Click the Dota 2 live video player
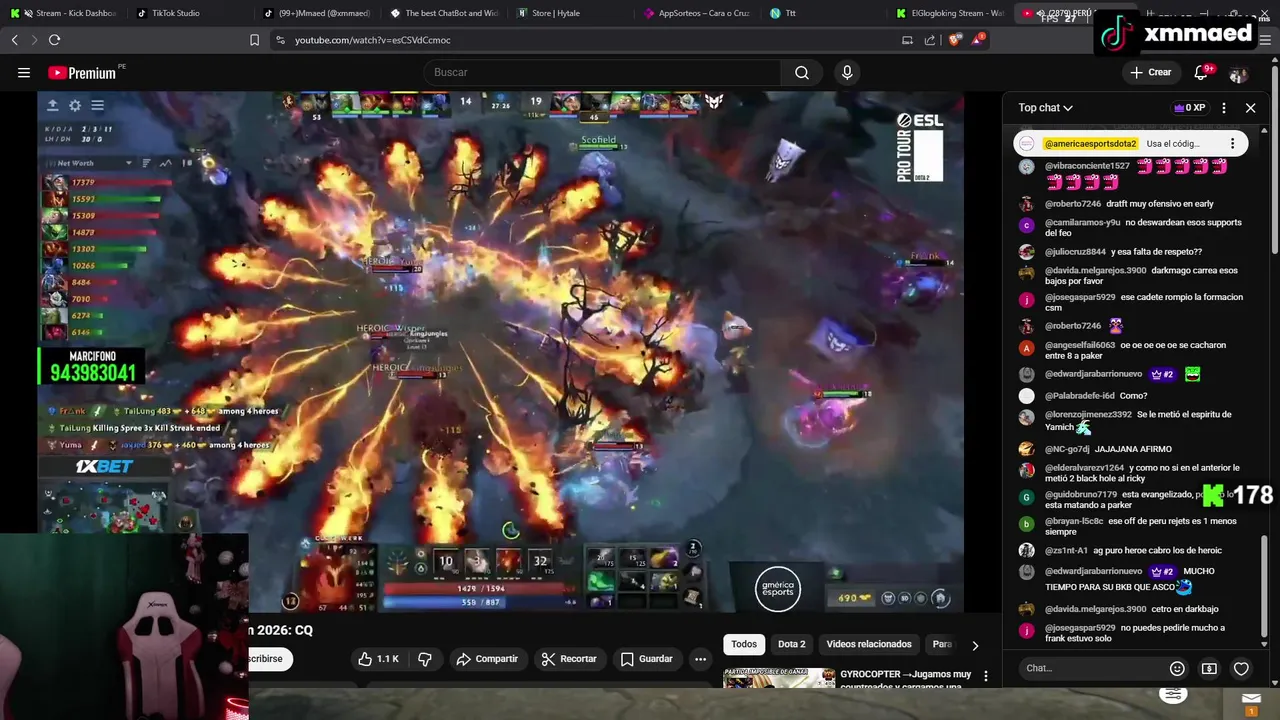The height and width of the screenshot is (720, 1280). (500, 352)
